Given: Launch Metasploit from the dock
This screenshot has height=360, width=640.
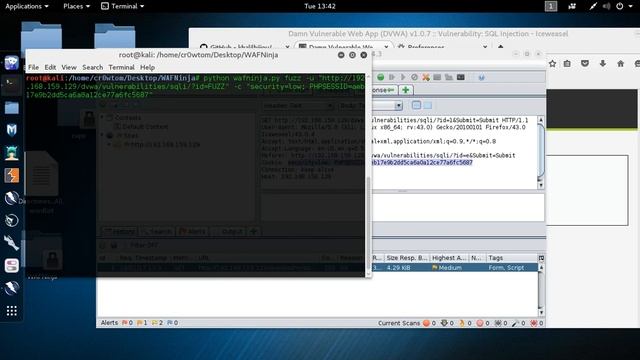Looking at the screenshot, I should coord(11,130).
